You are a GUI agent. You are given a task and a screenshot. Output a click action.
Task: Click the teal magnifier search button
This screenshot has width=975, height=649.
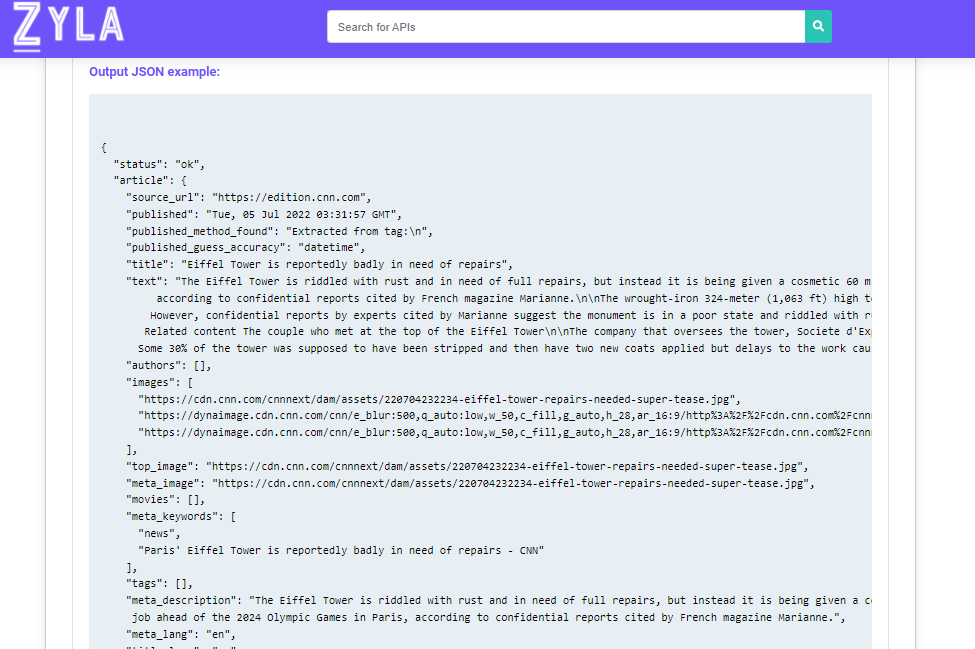pyautogui.click(x=818, y=27)
